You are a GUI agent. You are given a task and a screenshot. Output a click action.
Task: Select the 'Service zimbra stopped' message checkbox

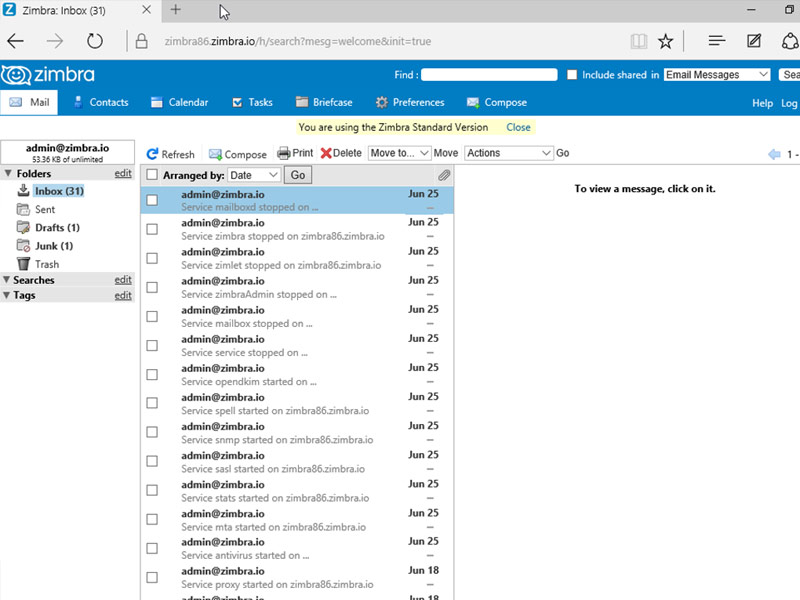coord(152,229)
